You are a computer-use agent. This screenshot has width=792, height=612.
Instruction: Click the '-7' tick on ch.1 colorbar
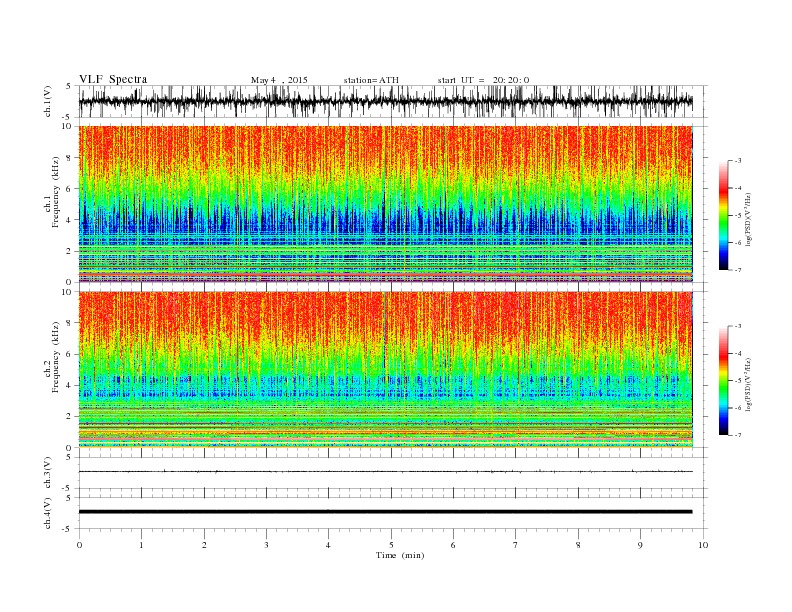click(x=738, y=270)
